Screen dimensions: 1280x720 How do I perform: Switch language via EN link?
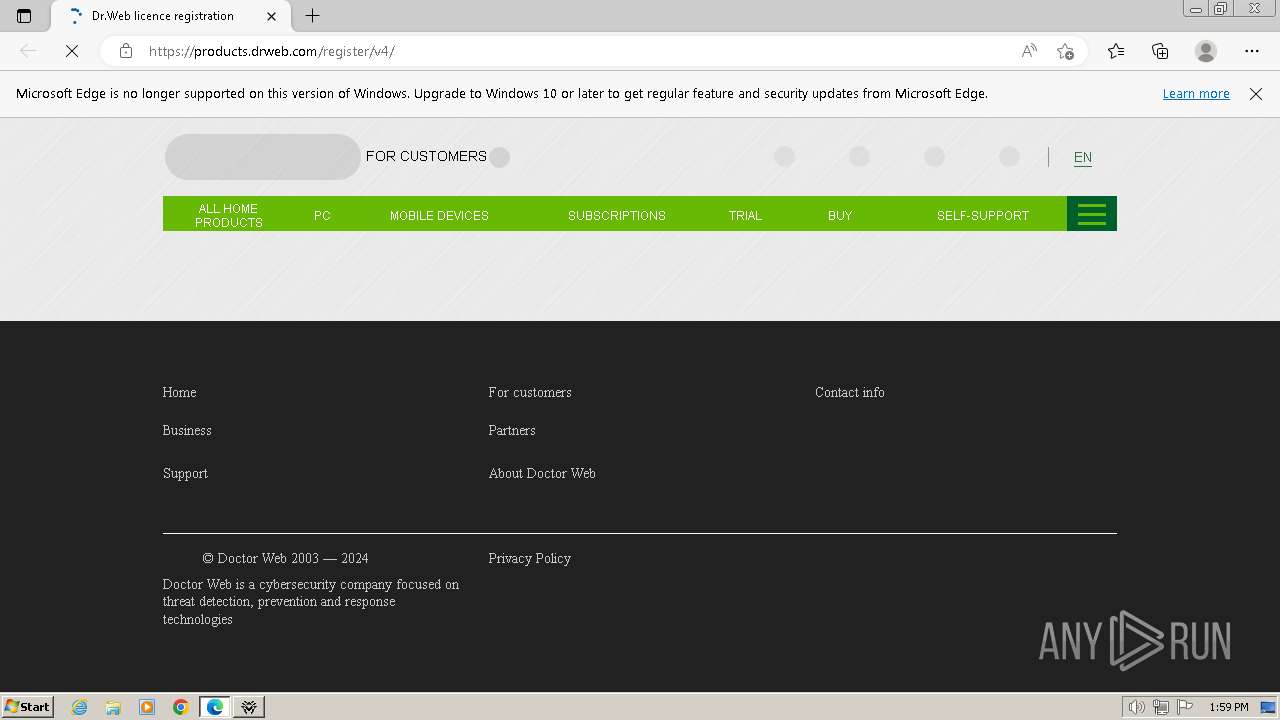1083,157
